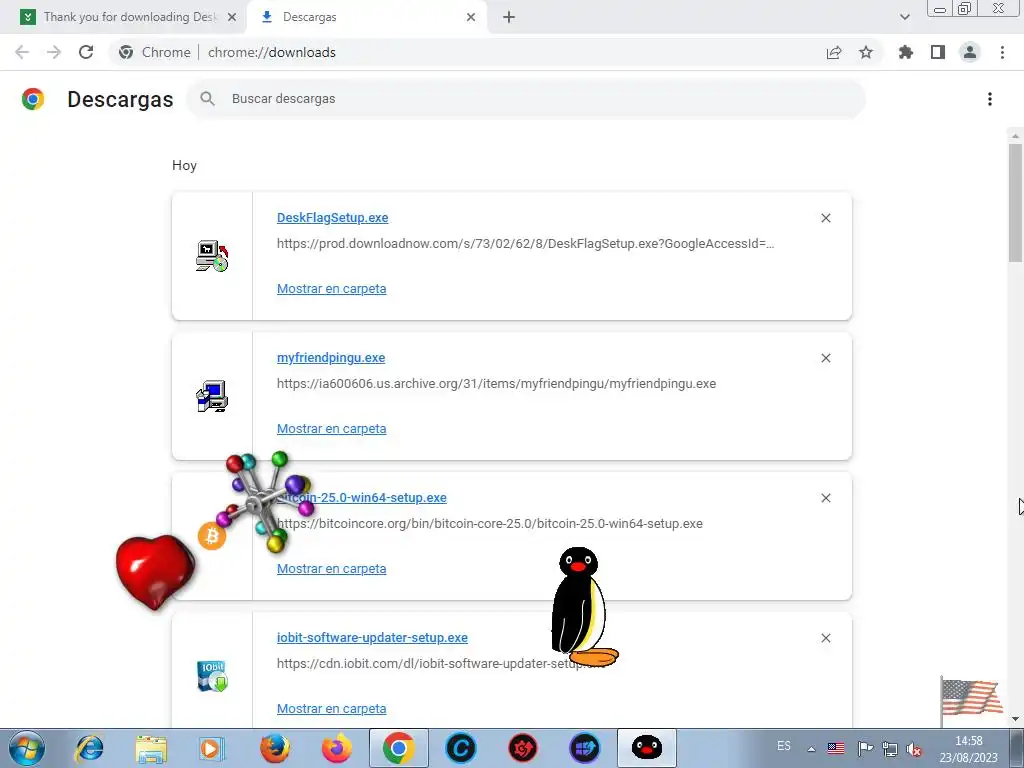Open the Pingu app taskbar button

coord(647,748)
